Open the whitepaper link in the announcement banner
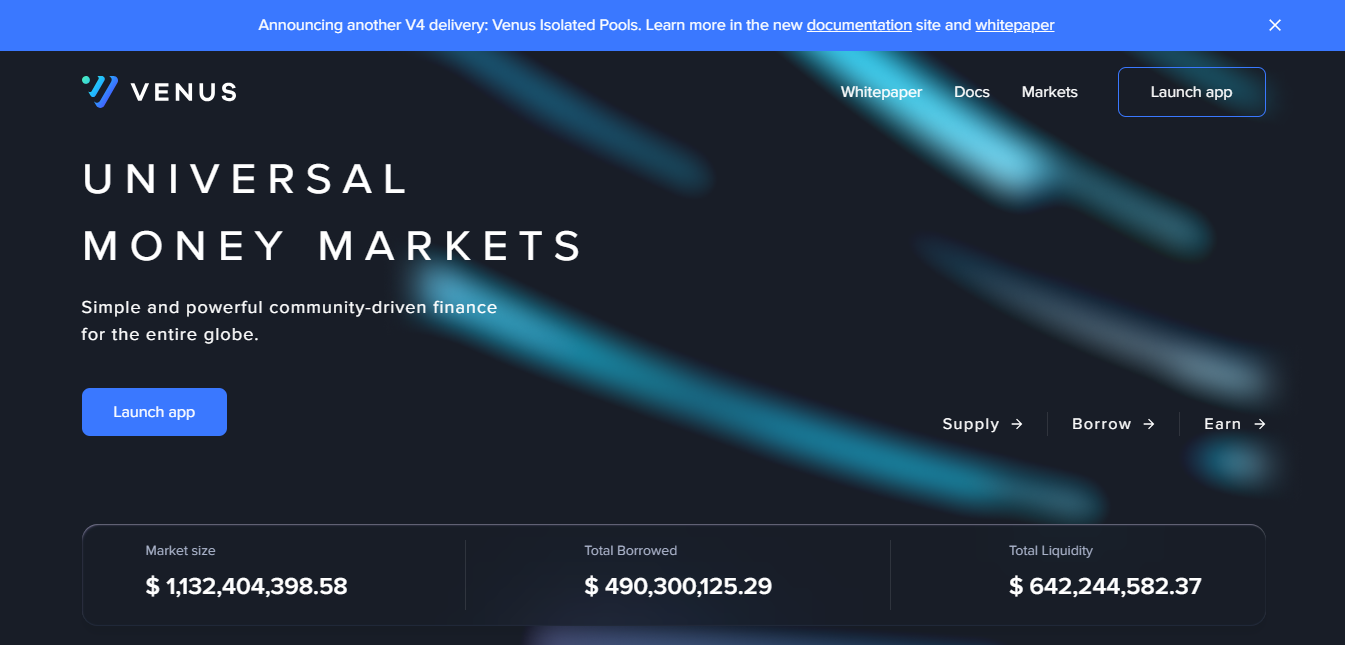The width and height of the screenshot is (1345, 645). [1014, 25]
